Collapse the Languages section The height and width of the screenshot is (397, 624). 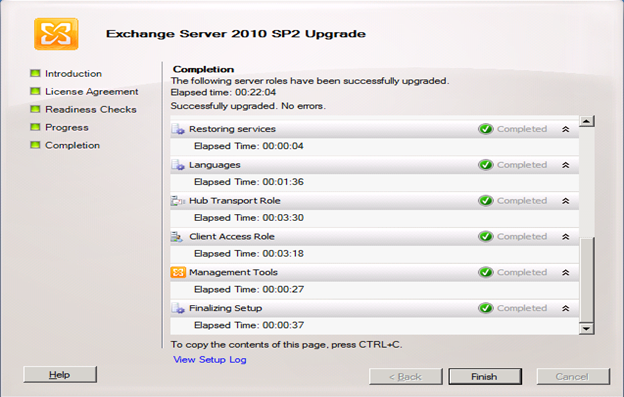566,165
